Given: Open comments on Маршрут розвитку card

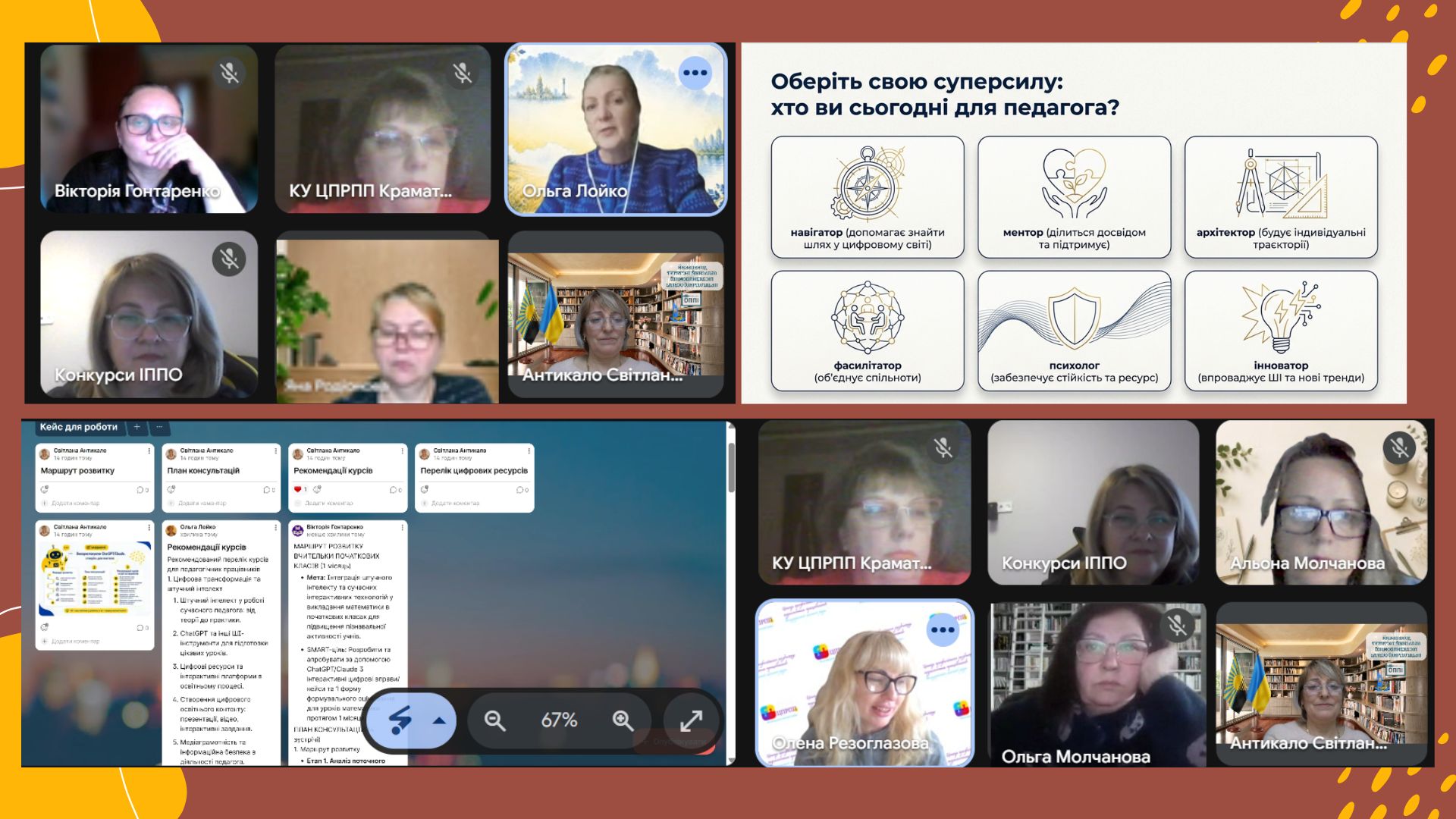Looking at the screenshot, I should tap(143, 490).
